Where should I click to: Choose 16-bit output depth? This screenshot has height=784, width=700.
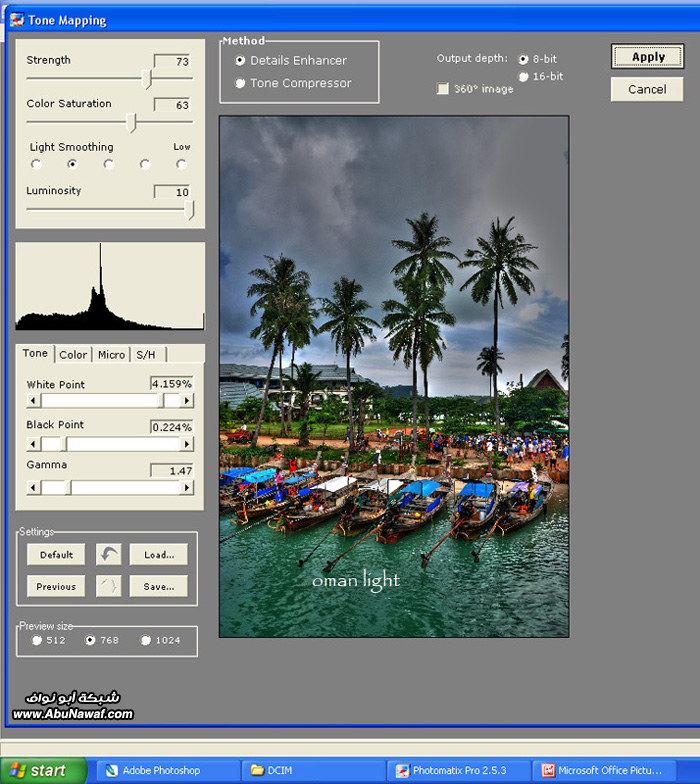click(523, 77)
